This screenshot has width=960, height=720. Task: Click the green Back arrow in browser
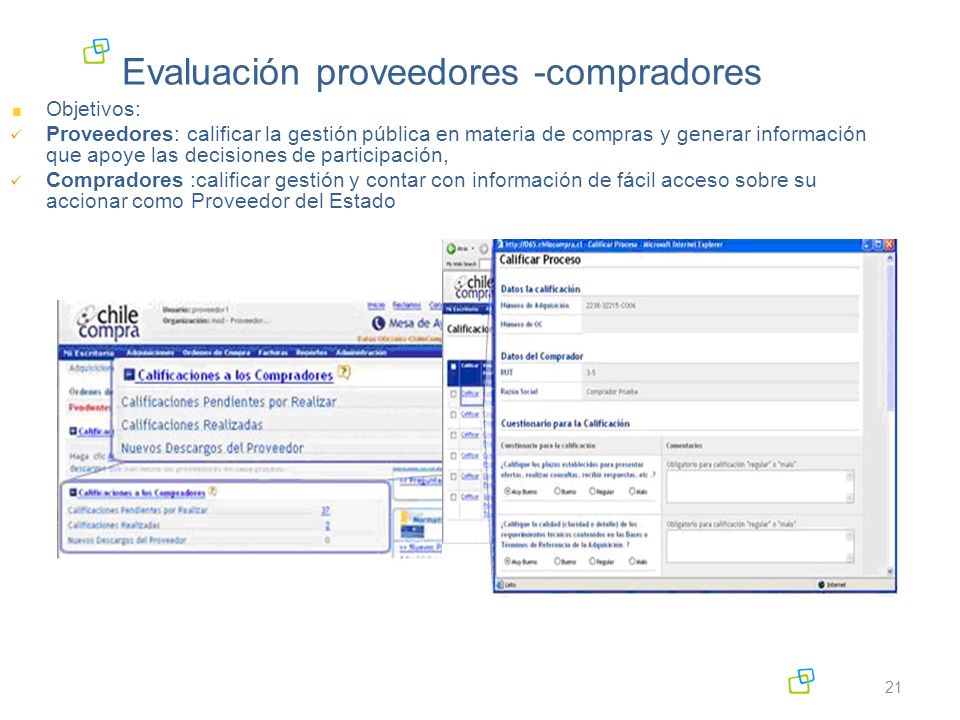451,249
